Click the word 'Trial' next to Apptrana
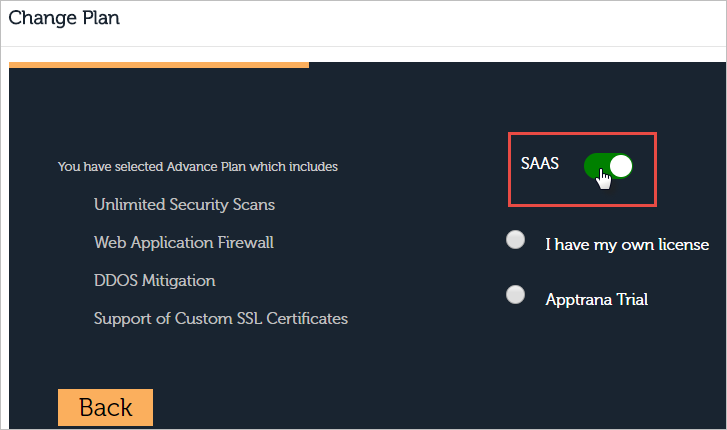This screenshot has height=430, width=727. 632,299
